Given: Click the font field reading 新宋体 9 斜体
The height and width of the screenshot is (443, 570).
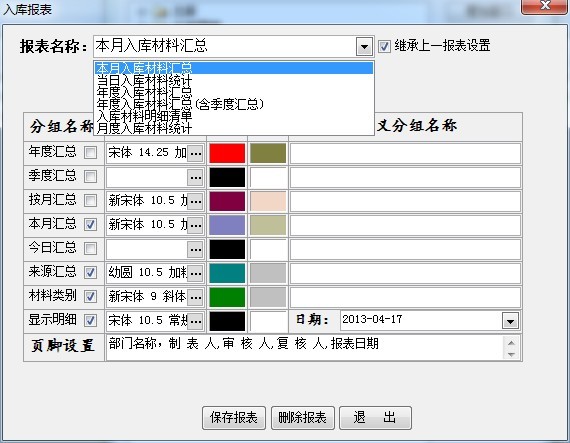Looking at the screenshot, I should 147,297.
